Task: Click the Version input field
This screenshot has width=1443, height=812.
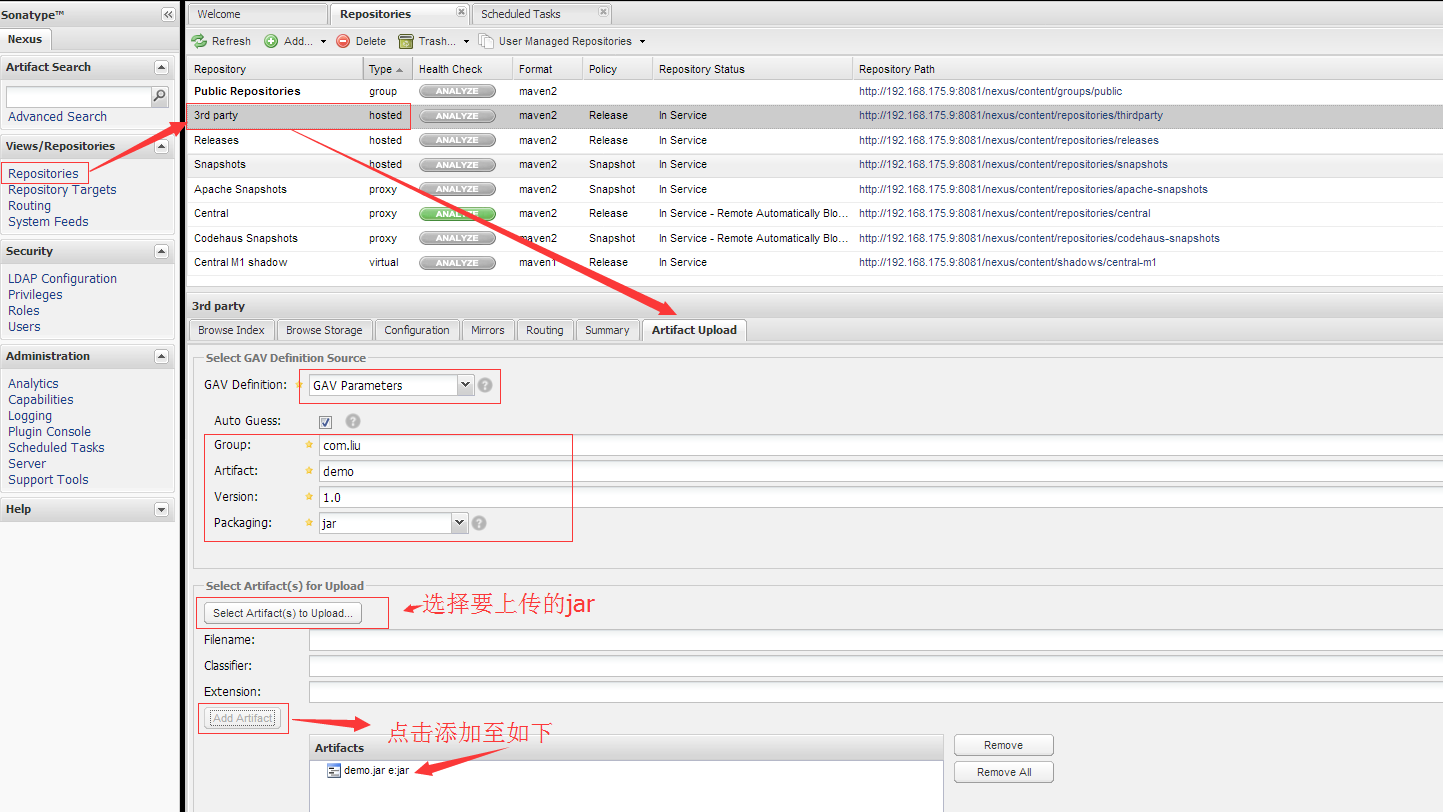Action: pyautogui.click(x=881, y=497)
